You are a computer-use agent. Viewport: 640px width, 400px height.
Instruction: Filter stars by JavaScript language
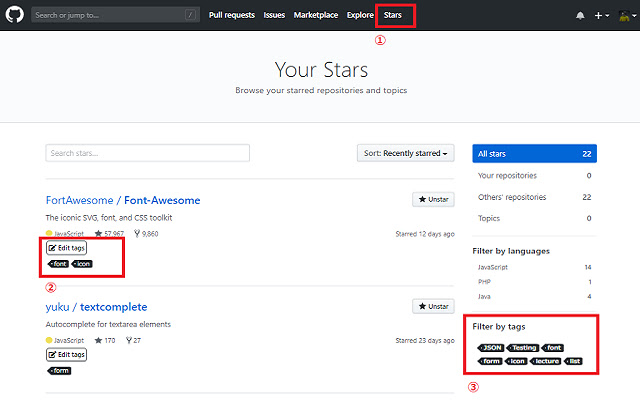click(x=534, y=267)
